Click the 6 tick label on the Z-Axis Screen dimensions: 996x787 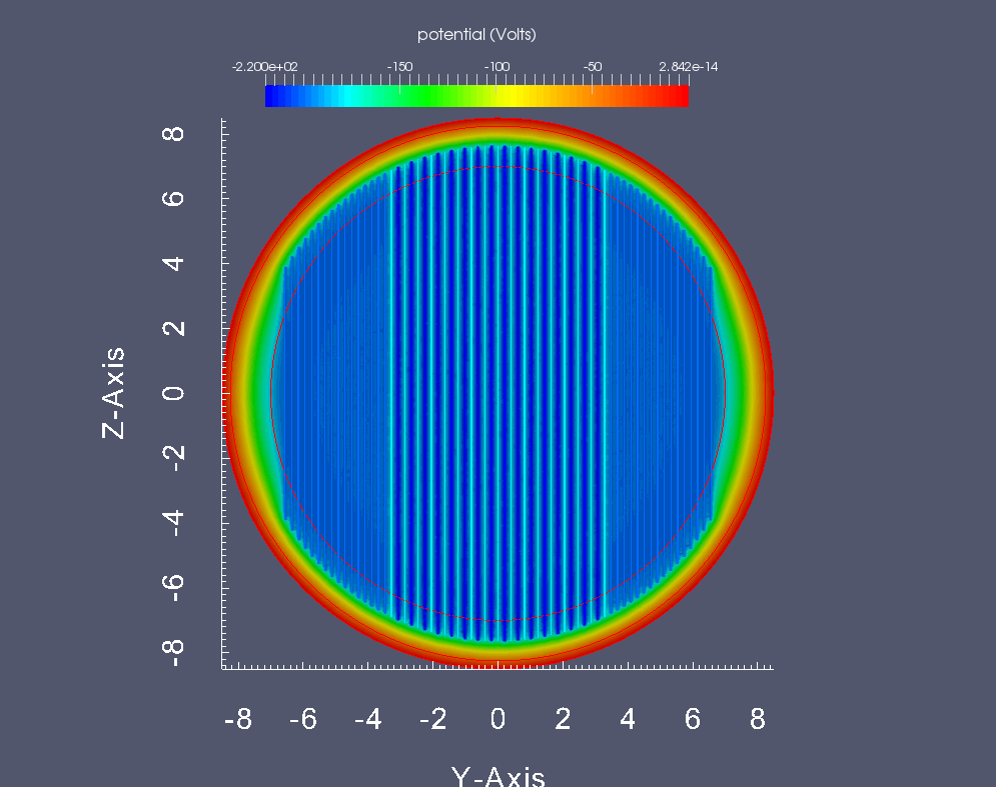[176, 199]
